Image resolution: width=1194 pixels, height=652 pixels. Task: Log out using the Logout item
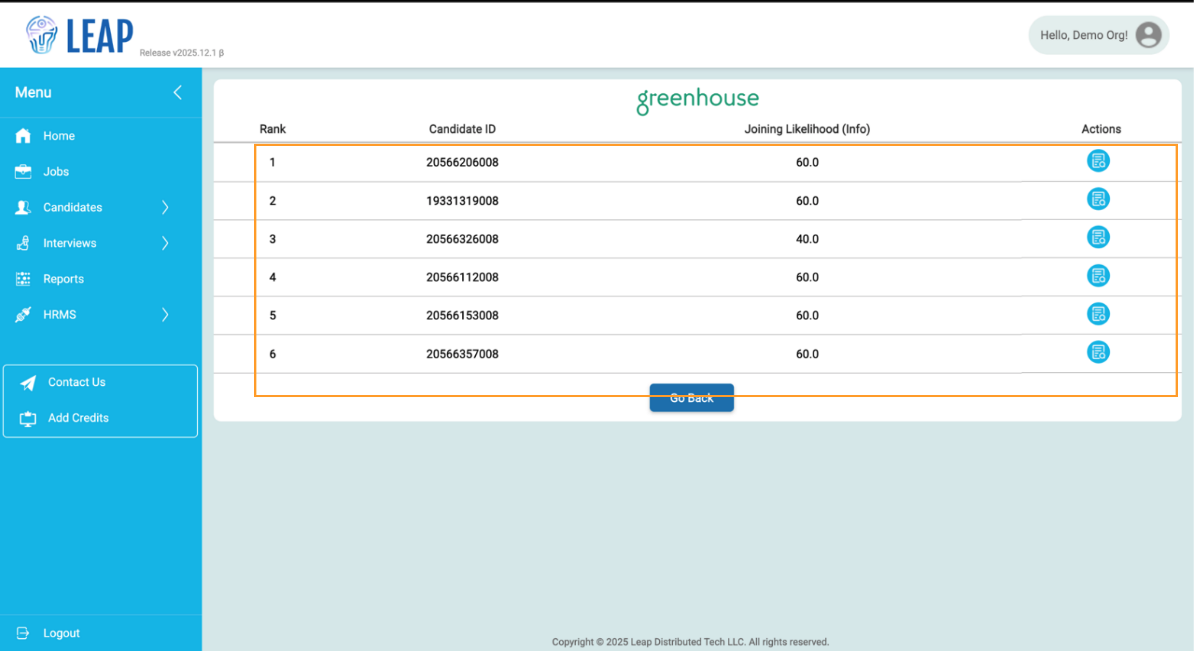(60, 633)
